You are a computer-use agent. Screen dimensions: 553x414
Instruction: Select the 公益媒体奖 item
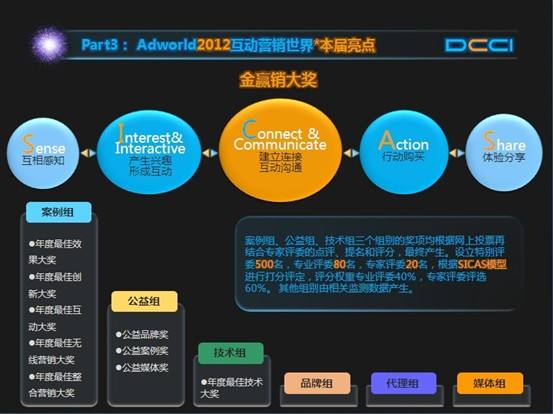tap(142, 367)
